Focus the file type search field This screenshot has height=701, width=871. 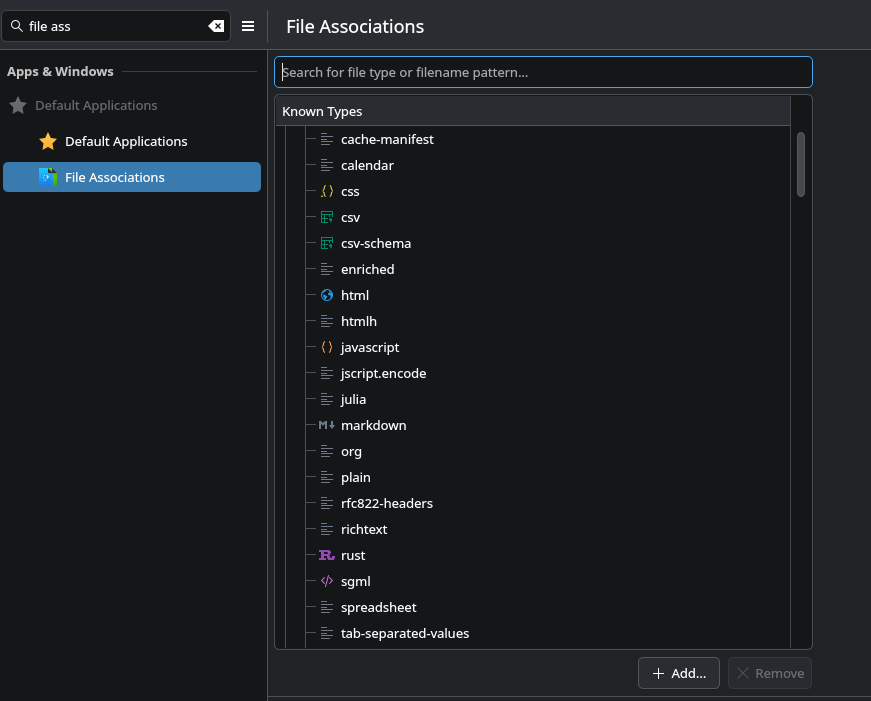click(543, 72)
